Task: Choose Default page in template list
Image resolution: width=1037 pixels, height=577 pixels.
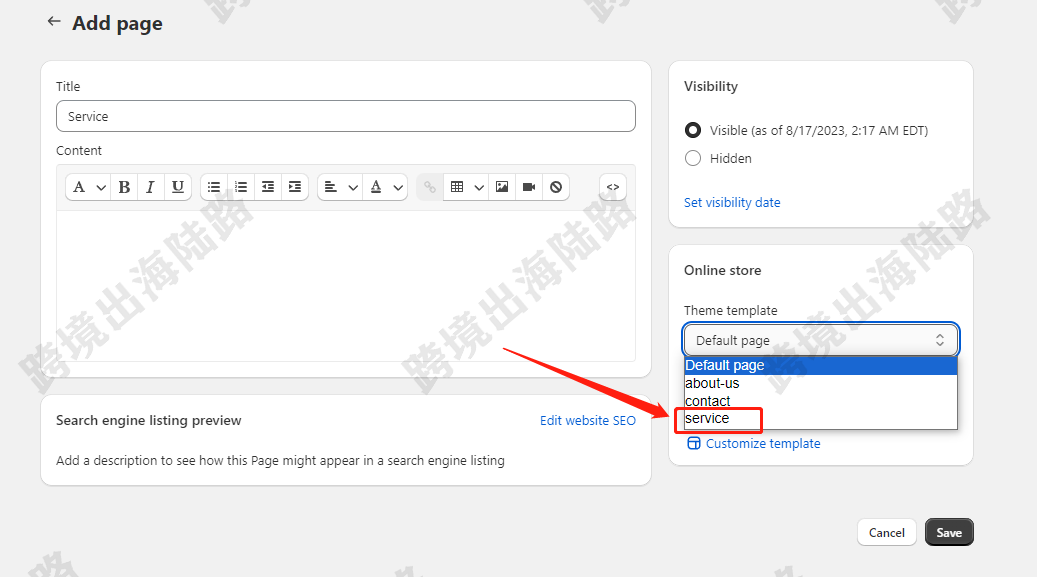Action: pyautogui.click(x=821, y=365)
